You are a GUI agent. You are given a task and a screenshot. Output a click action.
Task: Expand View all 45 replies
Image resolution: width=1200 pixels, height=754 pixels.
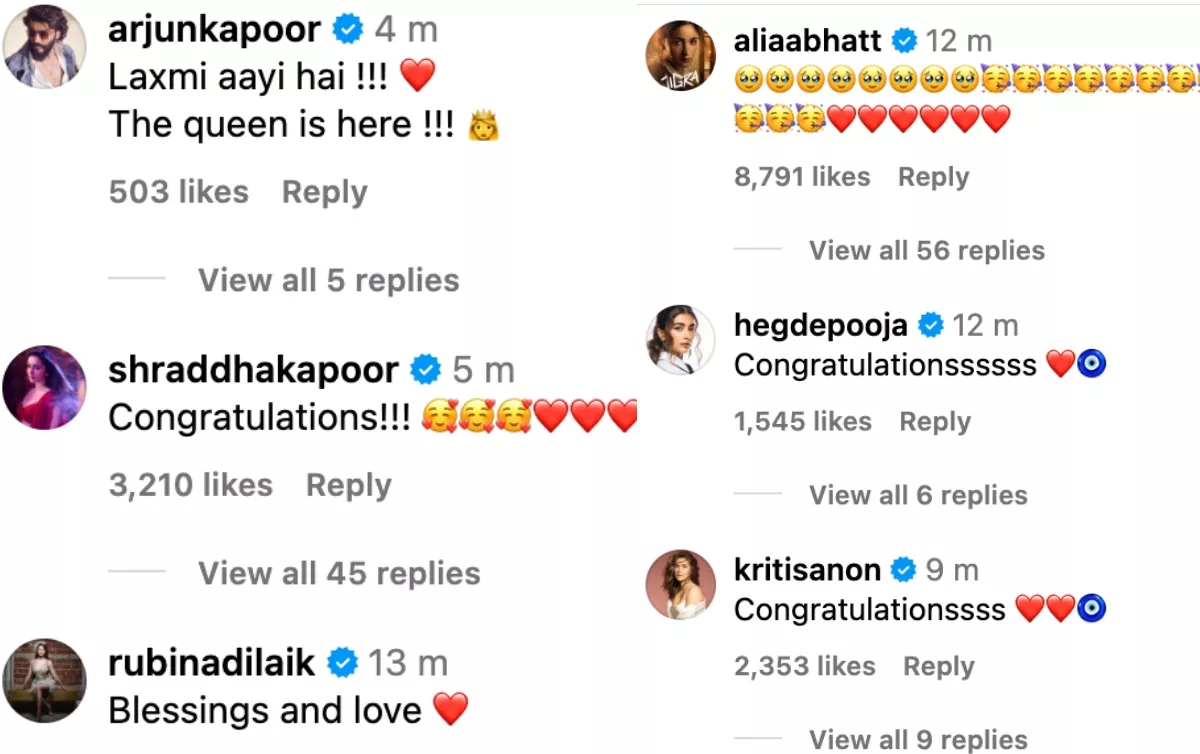coord(339,573)
